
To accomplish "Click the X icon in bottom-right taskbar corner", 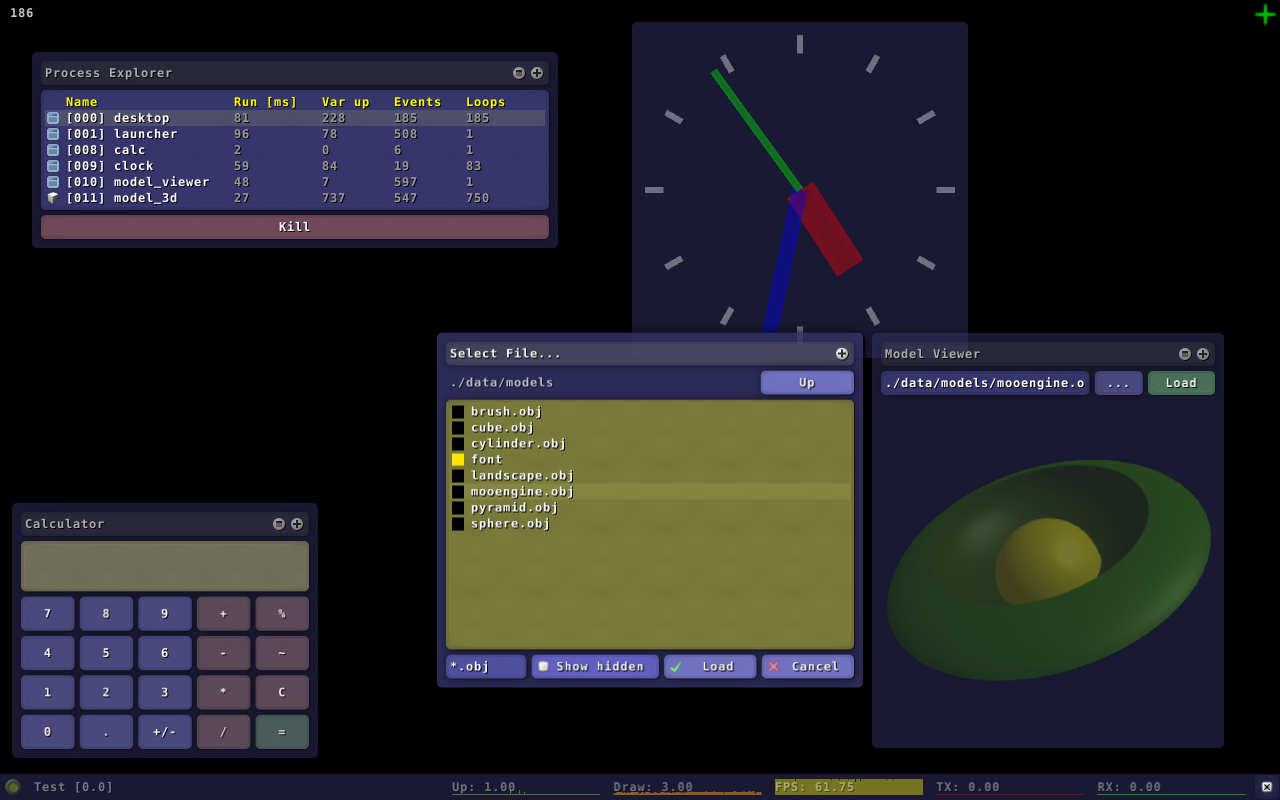I will pyautogui.click(x=1266, y=787).
